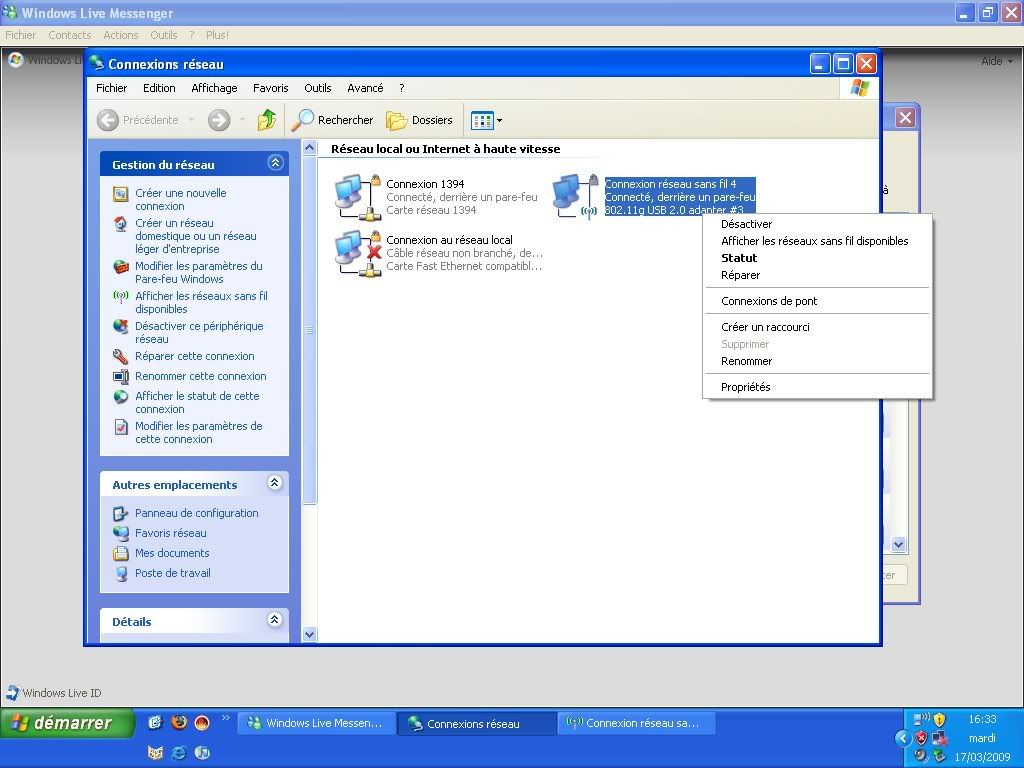Collapse the Détails panel section

275,620
